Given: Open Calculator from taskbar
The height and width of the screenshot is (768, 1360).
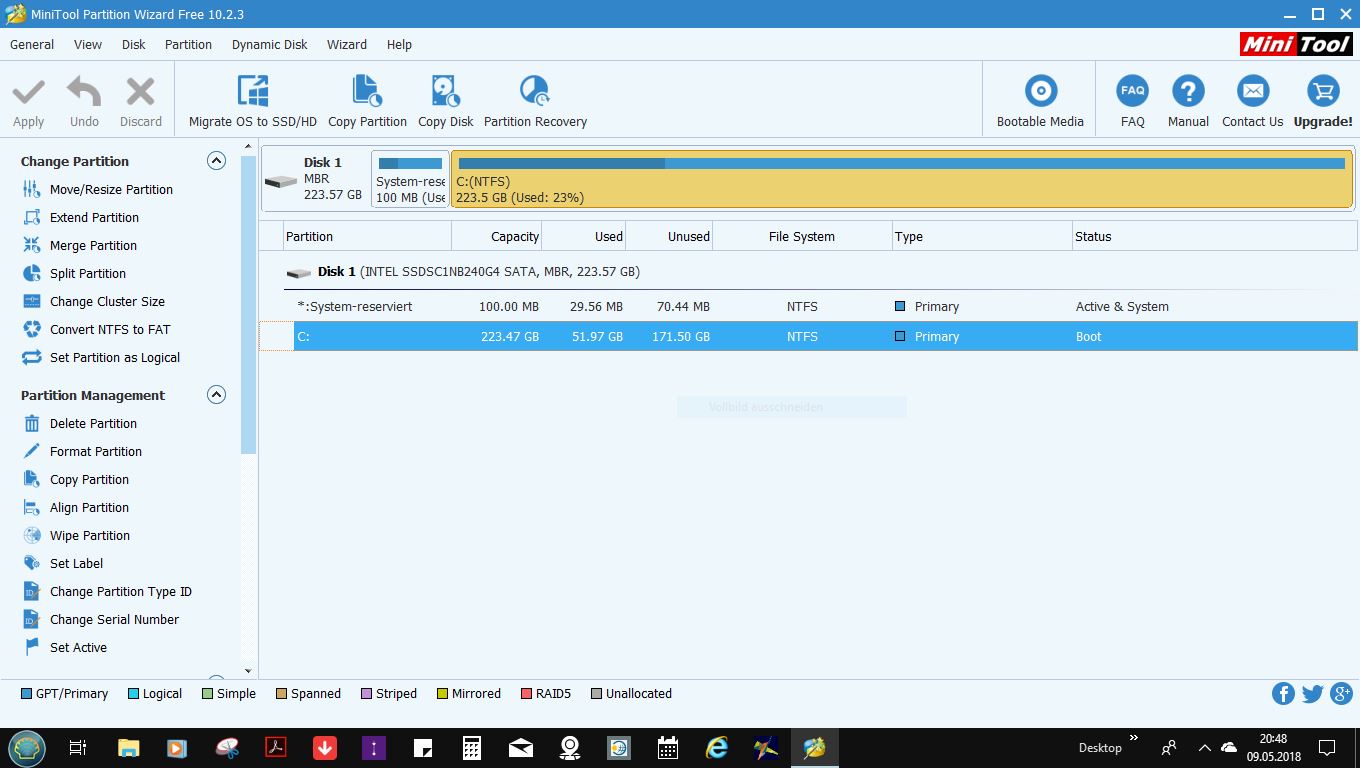Looking at the screenshot, I should [471, 747].
